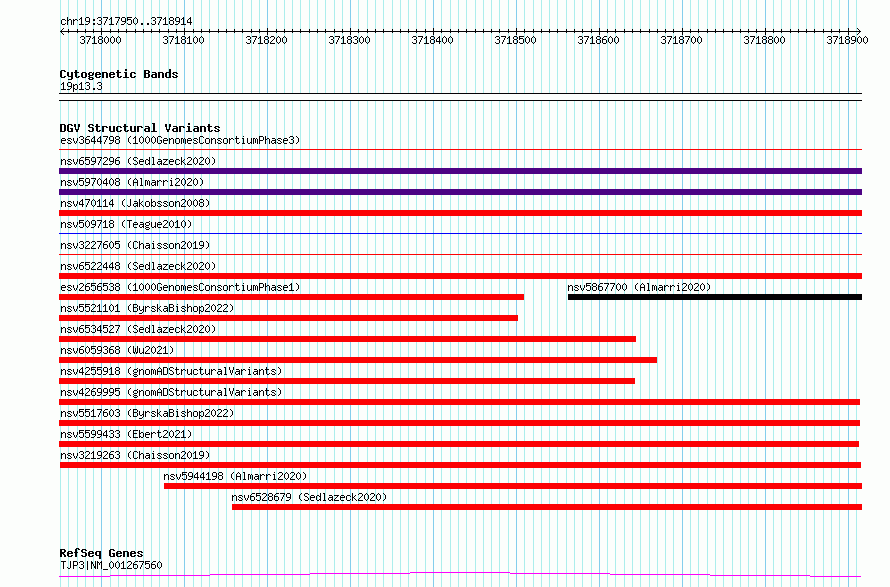Click the black bar of nsv5867700
The height and width of the screenshot is (587, 890).
715,297
